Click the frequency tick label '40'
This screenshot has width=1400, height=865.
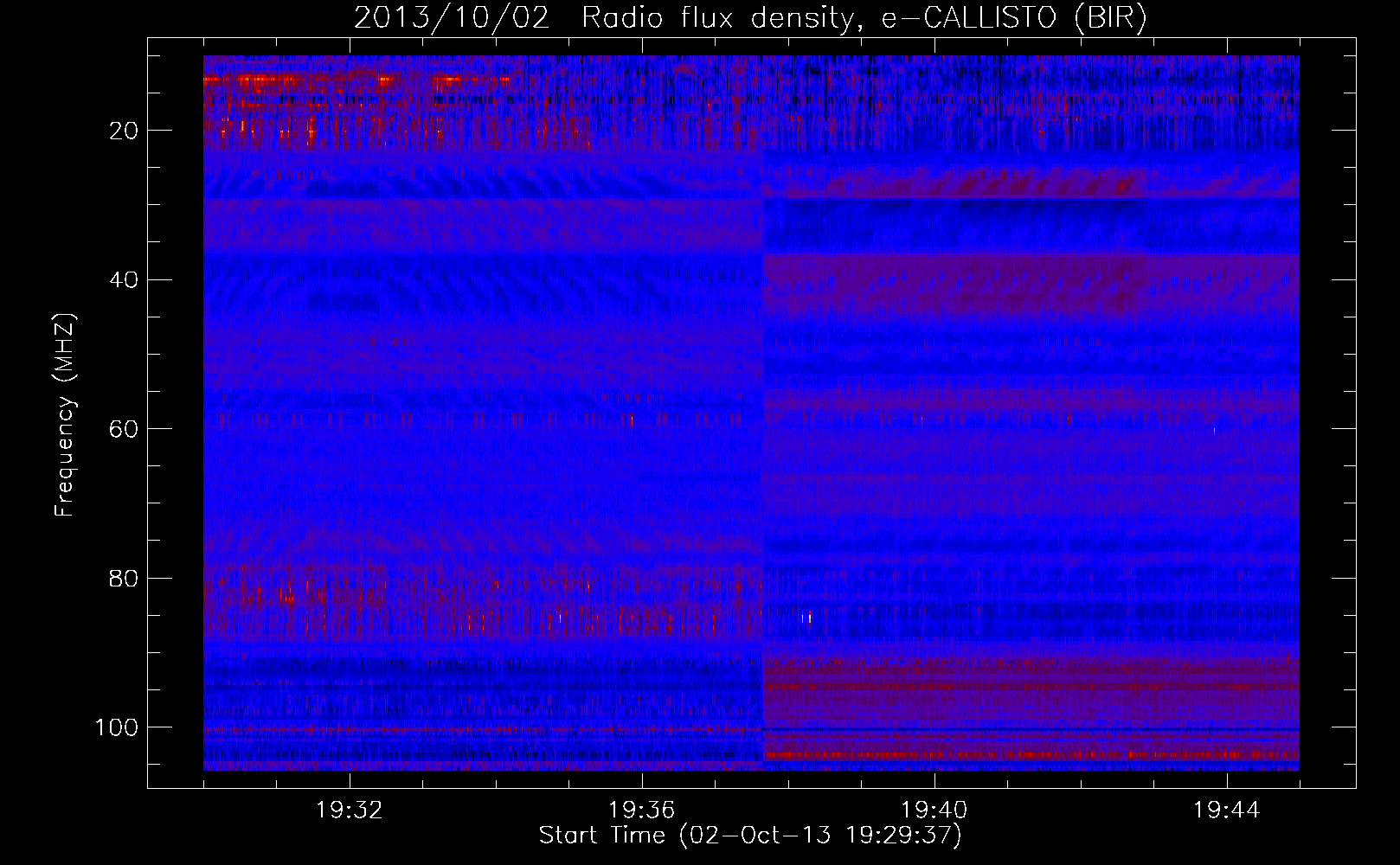tap(124, 280)
